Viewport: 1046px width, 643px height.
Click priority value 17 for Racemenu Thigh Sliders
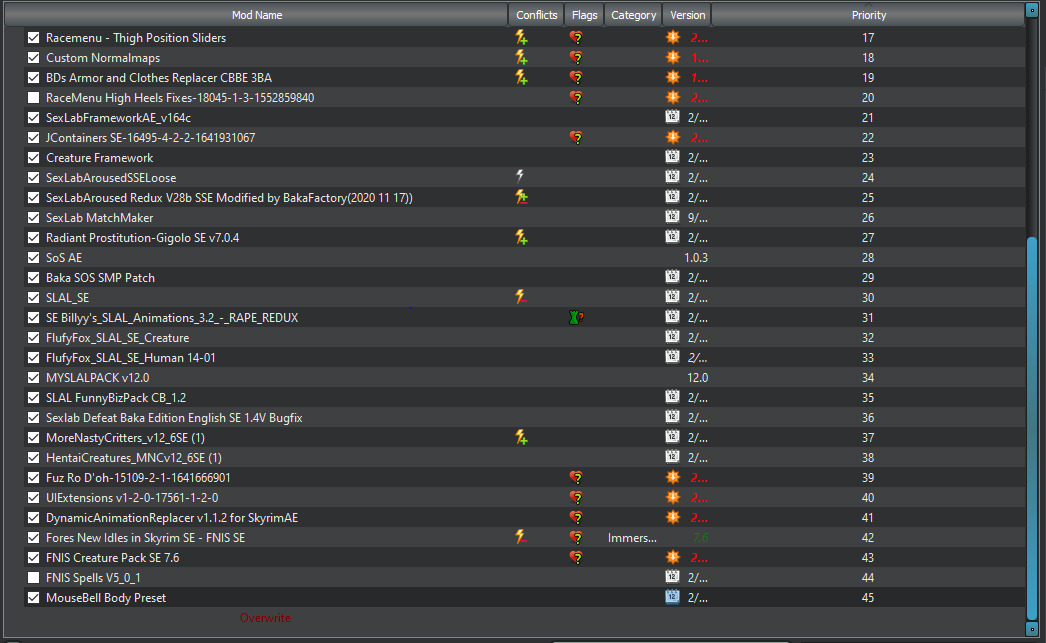(x=867, y=37)
